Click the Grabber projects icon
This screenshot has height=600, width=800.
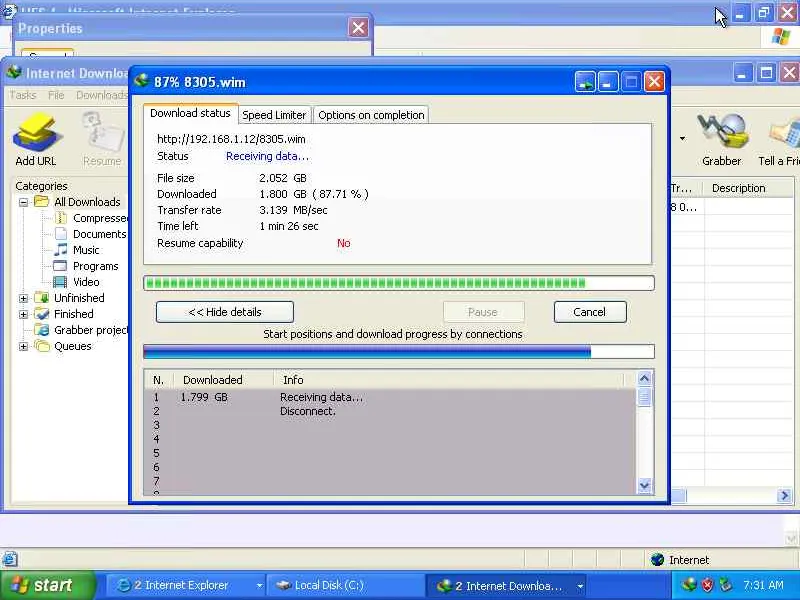coord(41,330)
